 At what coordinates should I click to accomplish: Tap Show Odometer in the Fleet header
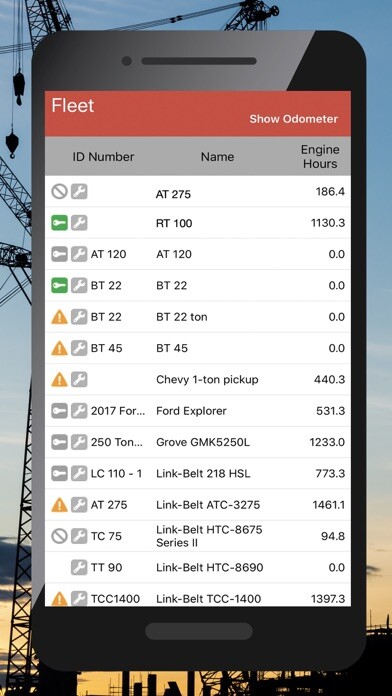point(293,119)
